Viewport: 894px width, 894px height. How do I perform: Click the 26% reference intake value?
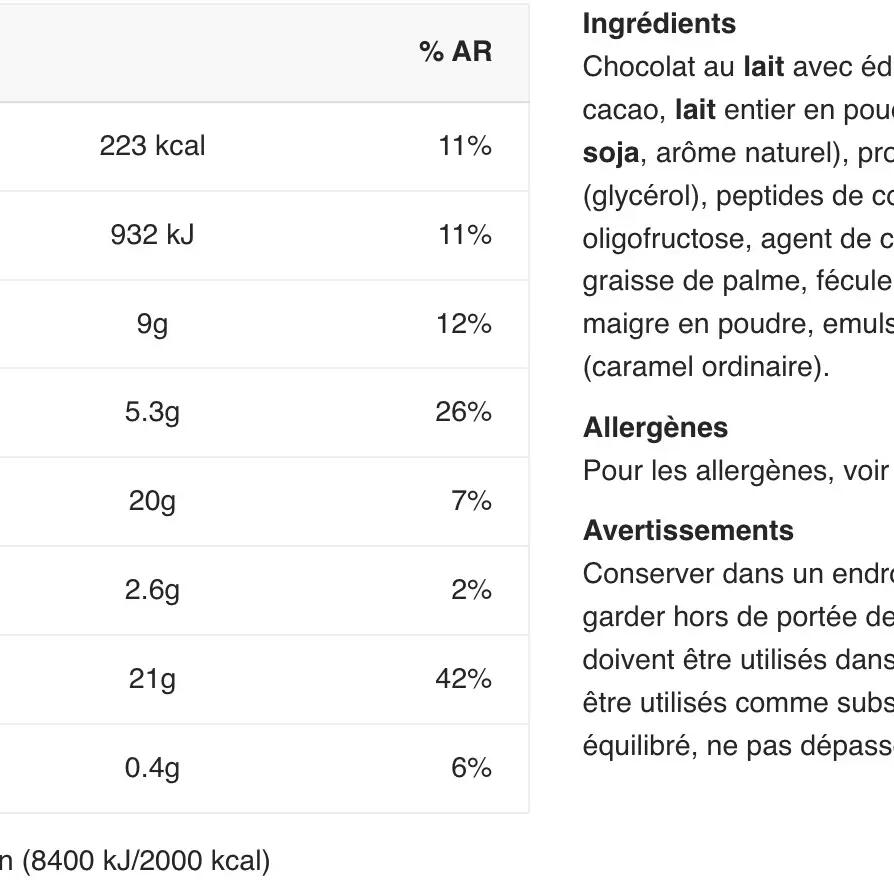click(463, 412)
